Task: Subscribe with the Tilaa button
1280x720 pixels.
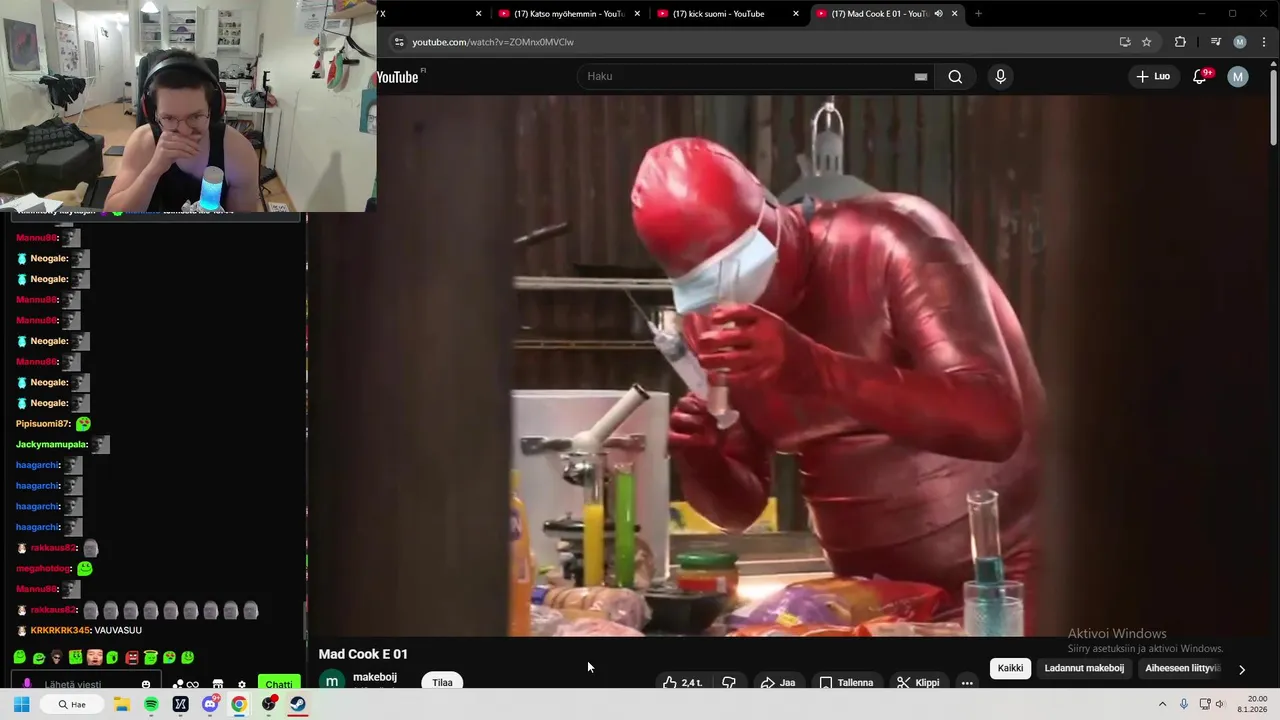Action: point(442,682)
